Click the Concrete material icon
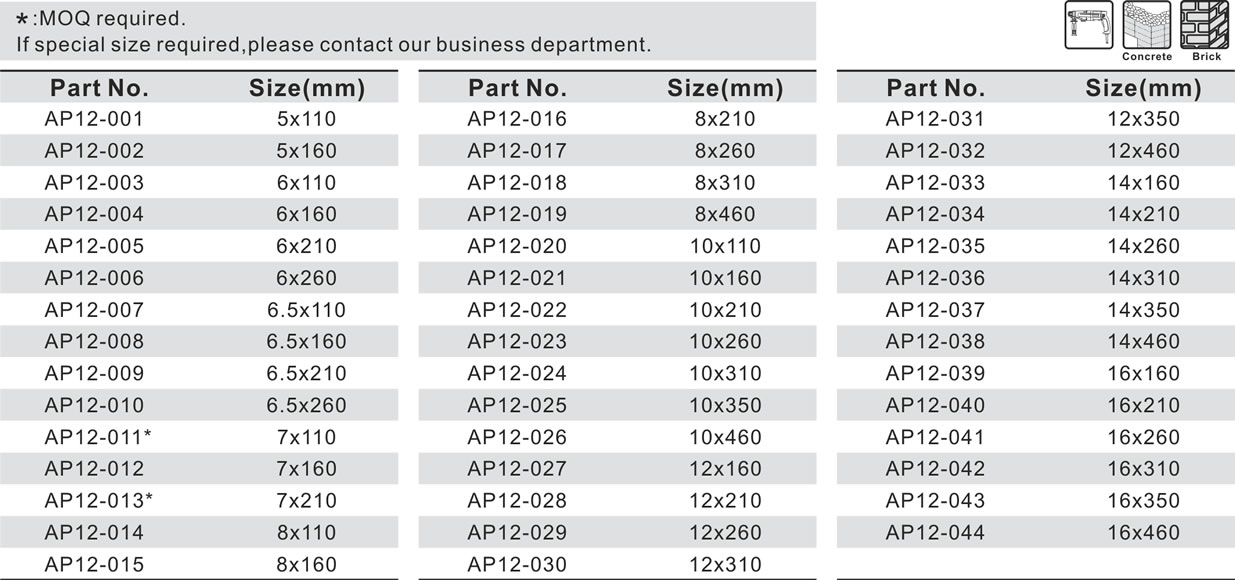Screen dimensions: 1235x580 tap(1146, 25)
